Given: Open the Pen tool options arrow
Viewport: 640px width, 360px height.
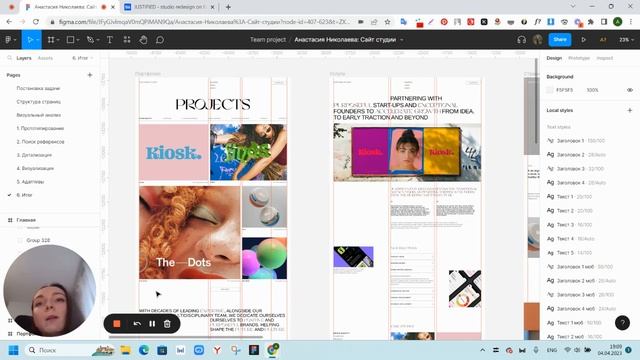Looking at the screenshot, I should (x=98, y=40).
